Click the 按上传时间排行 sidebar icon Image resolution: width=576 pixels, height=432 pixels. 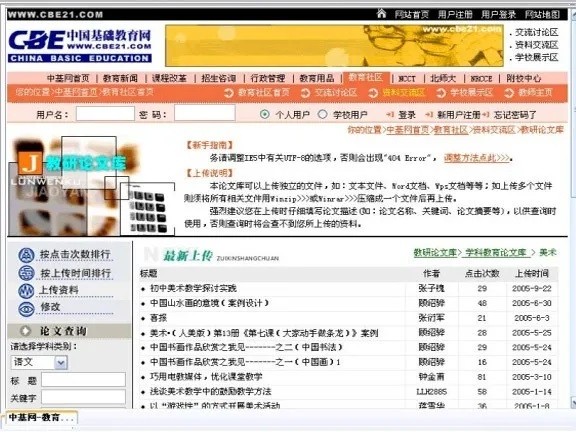click(x=26, y=273)
